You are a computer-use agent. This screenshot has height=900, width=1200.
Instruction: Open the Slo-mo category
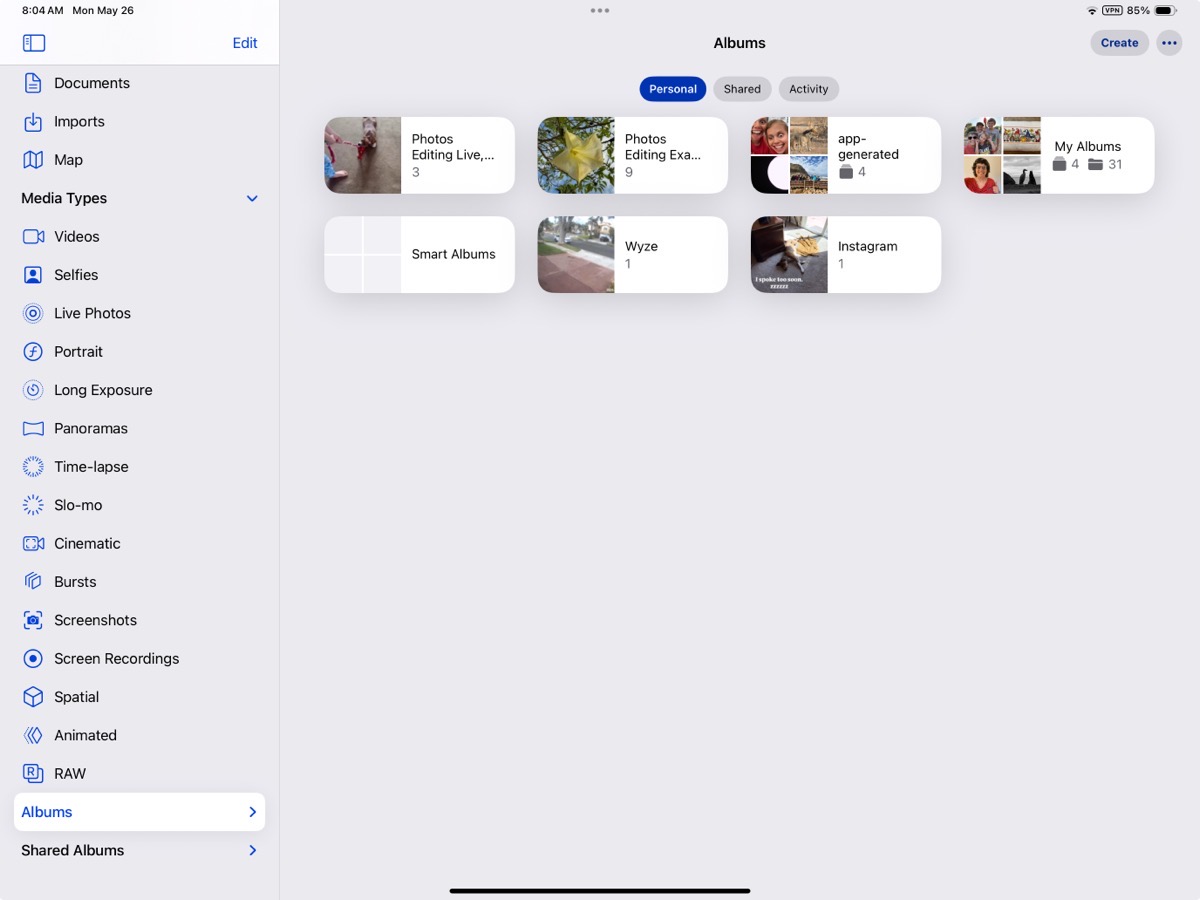[x=77, y=505]
